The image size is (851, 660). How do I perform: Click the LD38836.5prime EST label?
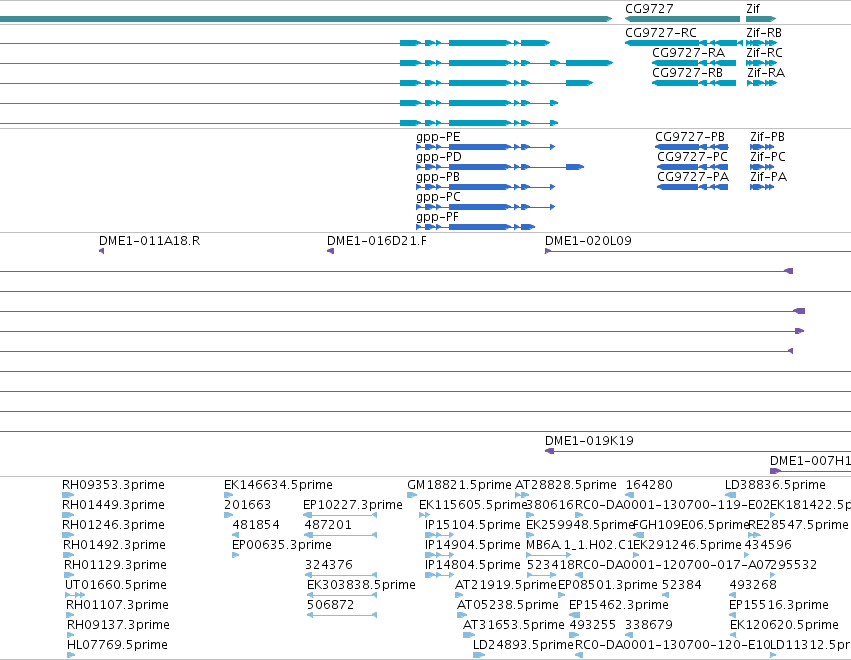pyautogui.click(x=776, y=485)
